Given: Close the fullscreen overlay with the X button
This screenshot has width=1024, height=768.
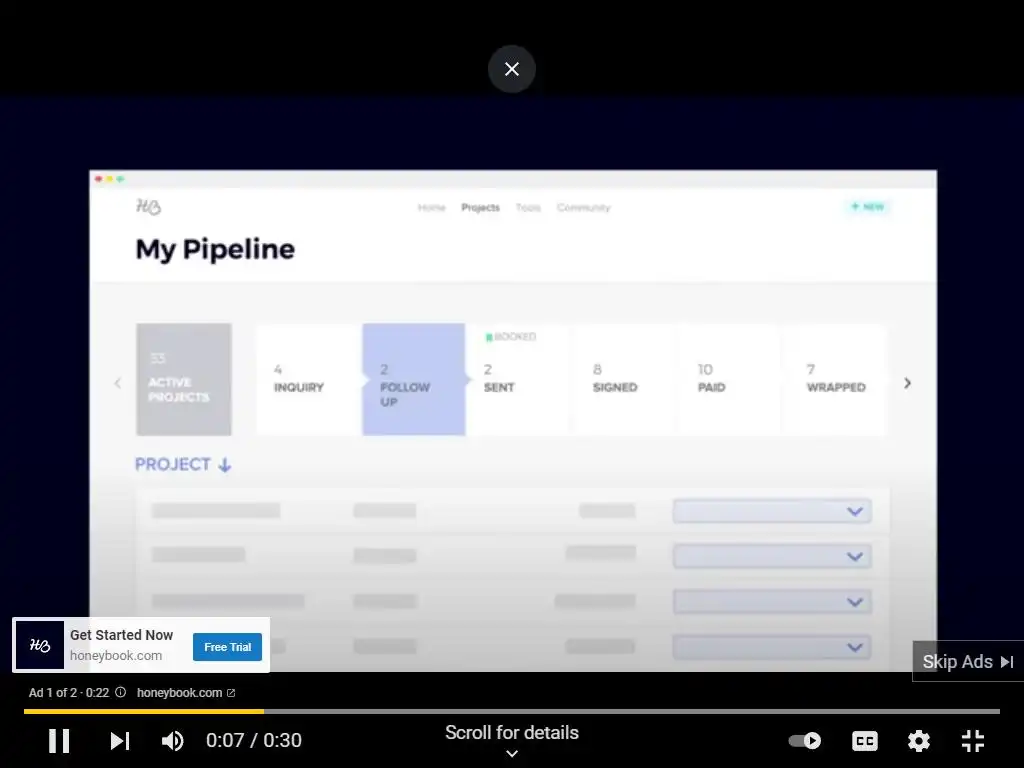Looking at the screenshot, I should click(x=511, y=69).
